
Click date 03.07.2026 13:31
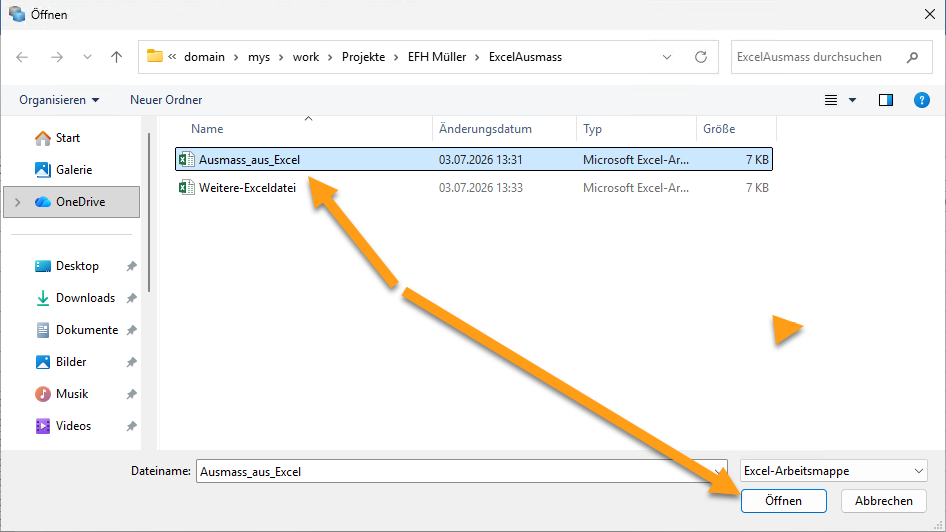click(481, 160)
